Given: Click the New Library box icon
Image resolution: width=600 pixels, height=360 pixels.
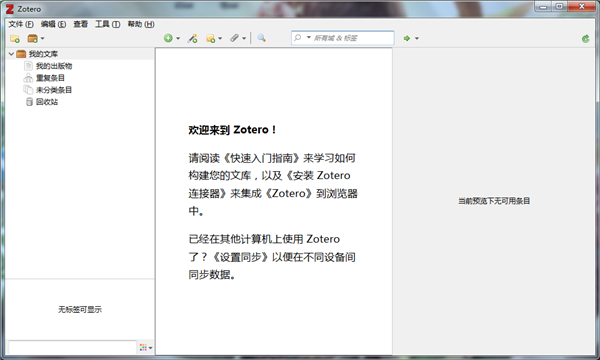Looking at the screenshot, I should 33,38.
